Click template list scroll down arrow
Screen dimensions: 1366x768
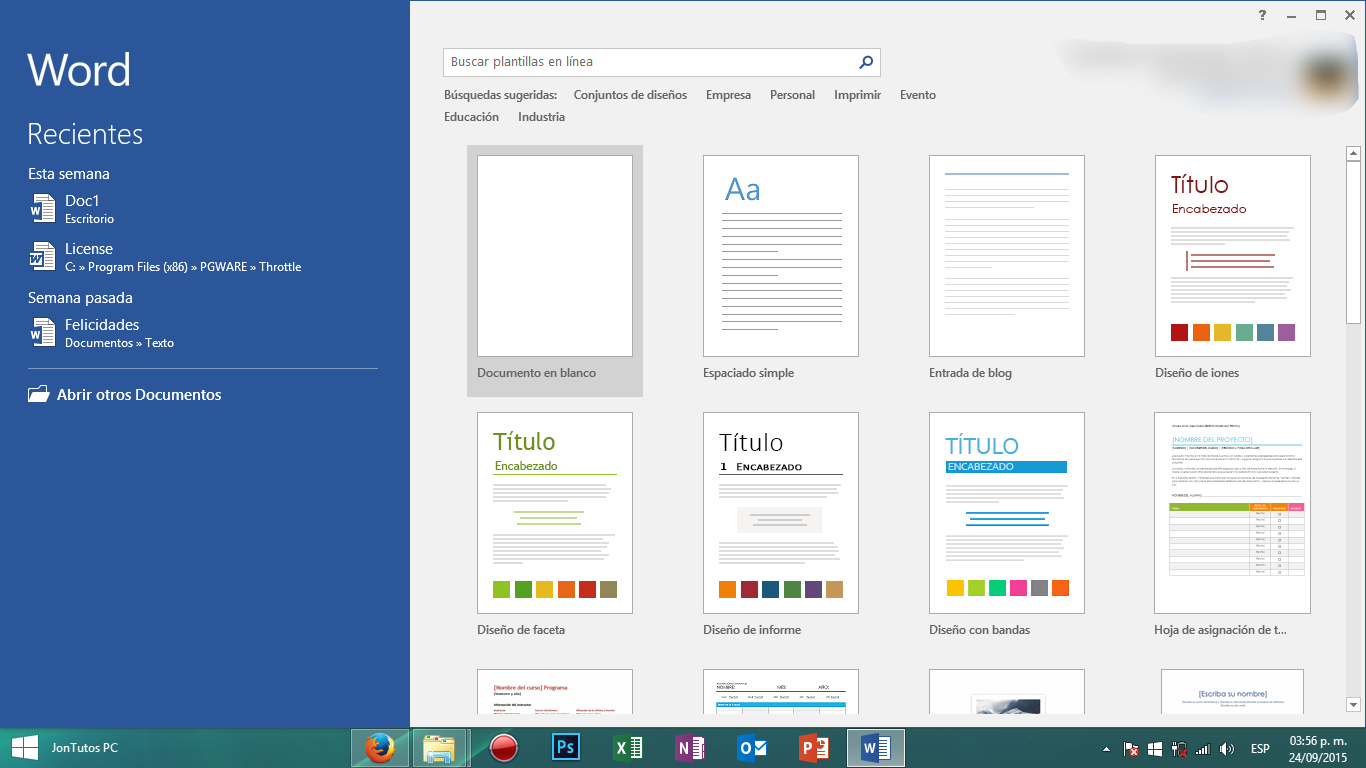coord(1354,705)
